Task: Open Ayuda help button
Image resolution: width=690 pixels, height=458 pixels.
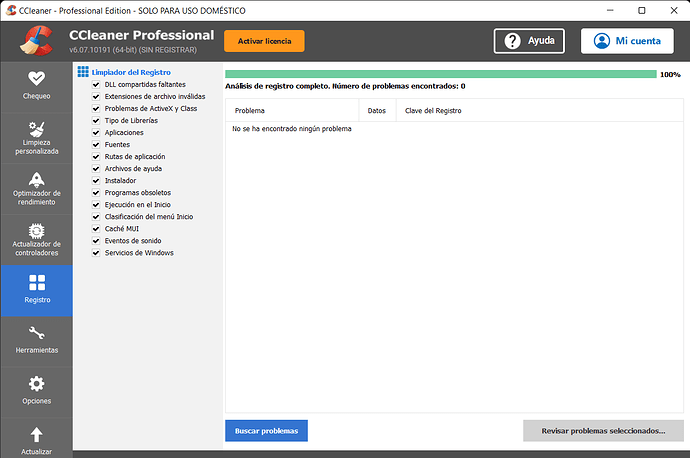Action: coord(529,41)
